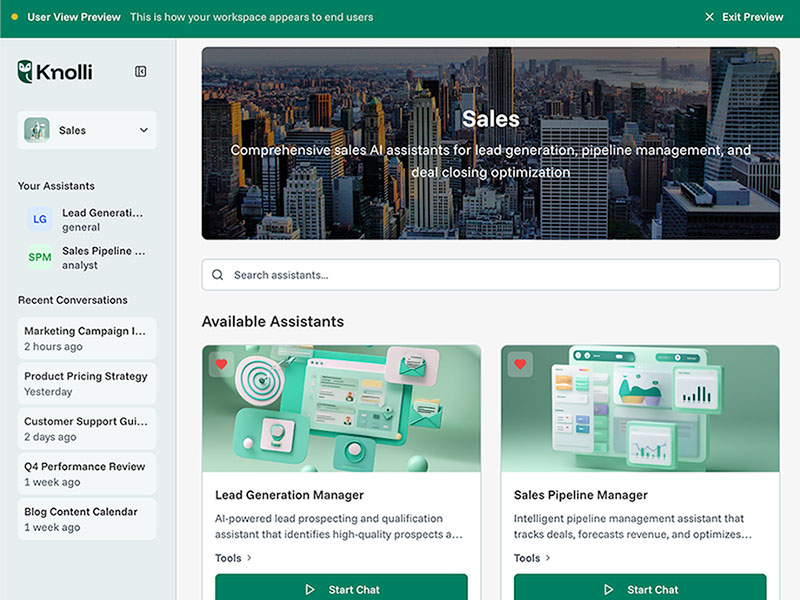This screenshot has height=600, width=800.
Task: Toggle favorite heart on Sales Pipeline Manager
Action: coord(520,364)
